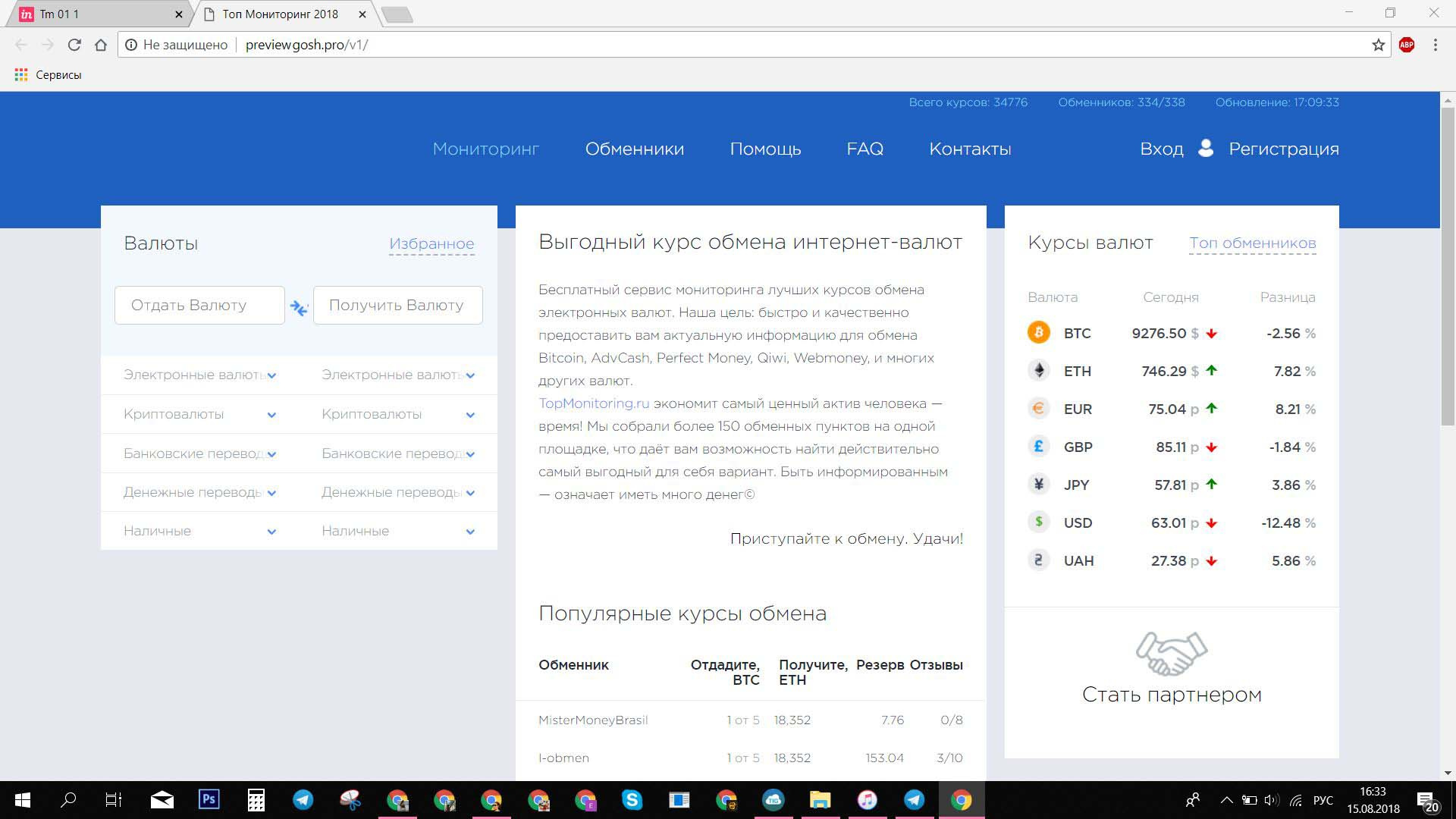Open the Chrome three-dot menu

point(1435,45)
